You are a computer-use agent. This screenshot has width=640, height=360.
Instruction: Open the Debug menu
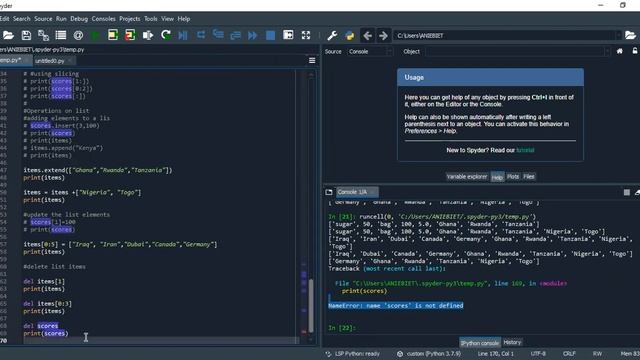tap(79, 19)
